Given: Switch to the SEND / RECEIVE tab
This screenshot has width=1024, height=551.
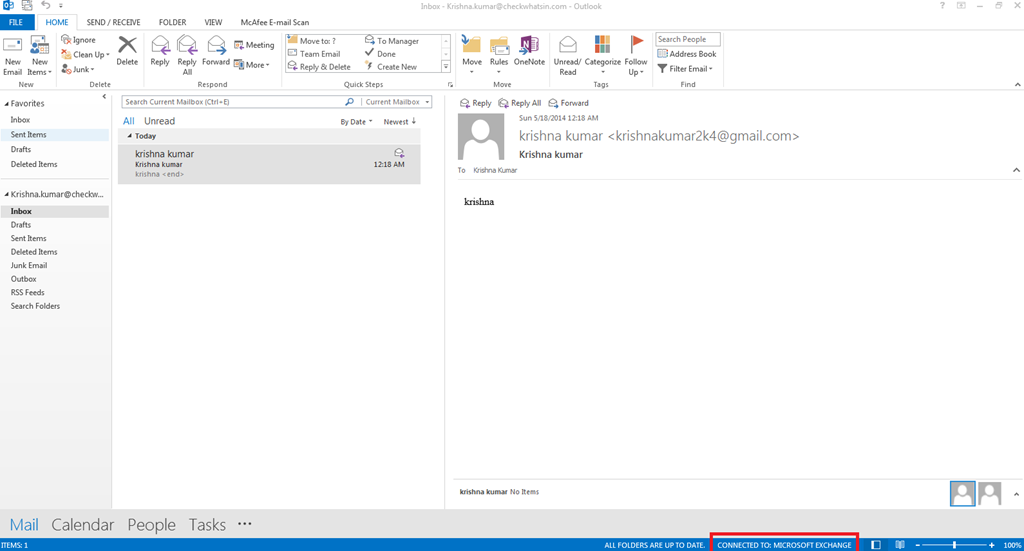Looking at the screenshot, I should [x=114, y=22].
